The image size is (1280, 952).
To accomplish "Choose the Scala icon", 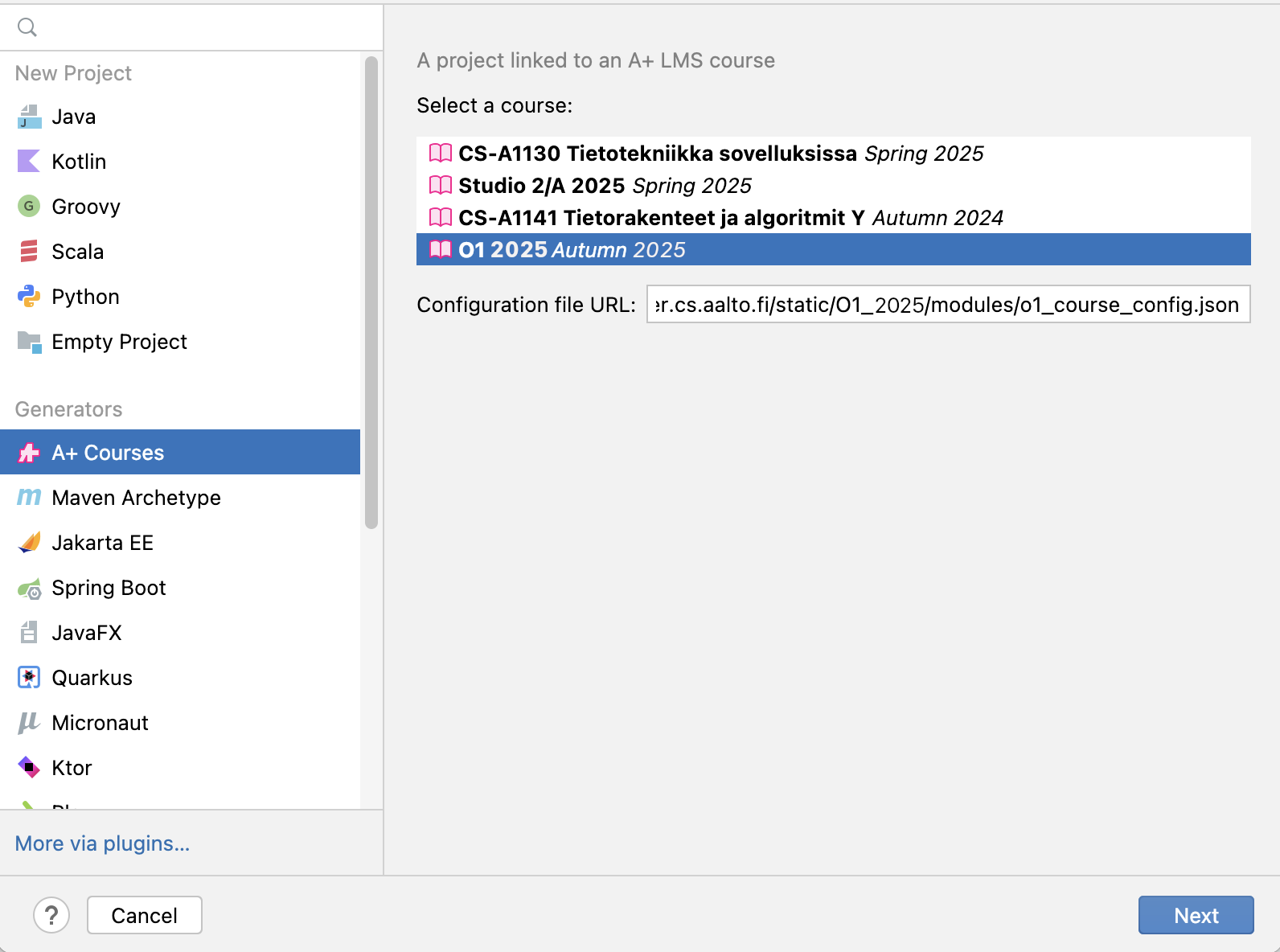I will click(29, 252).
